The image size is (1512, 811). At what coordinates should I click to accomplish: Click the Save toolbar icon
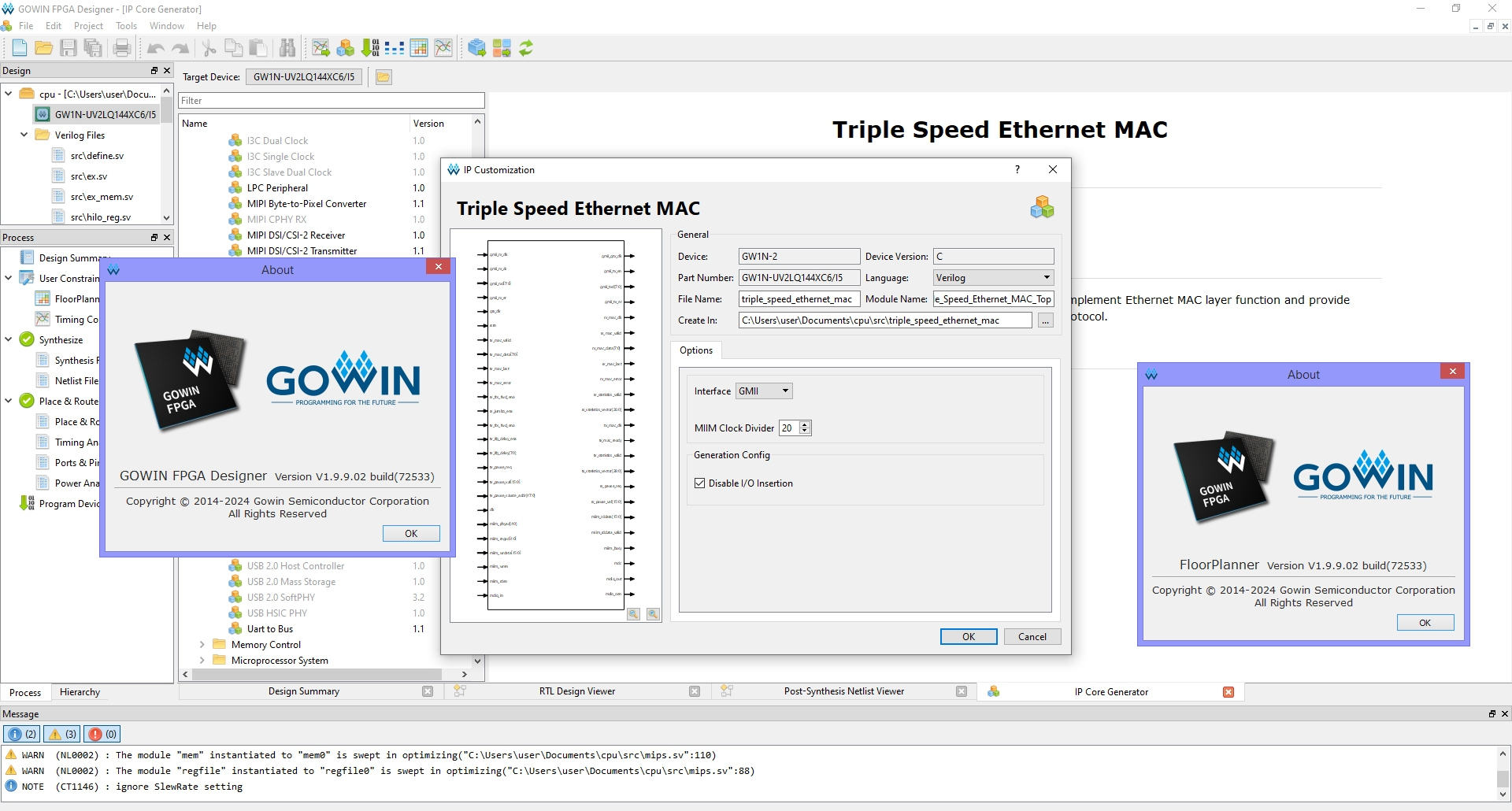69,48
